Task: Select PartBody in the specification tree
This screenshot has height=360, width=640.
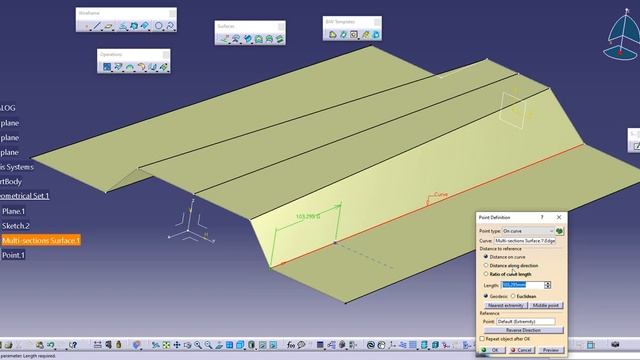Action: (x=11, y=181)
